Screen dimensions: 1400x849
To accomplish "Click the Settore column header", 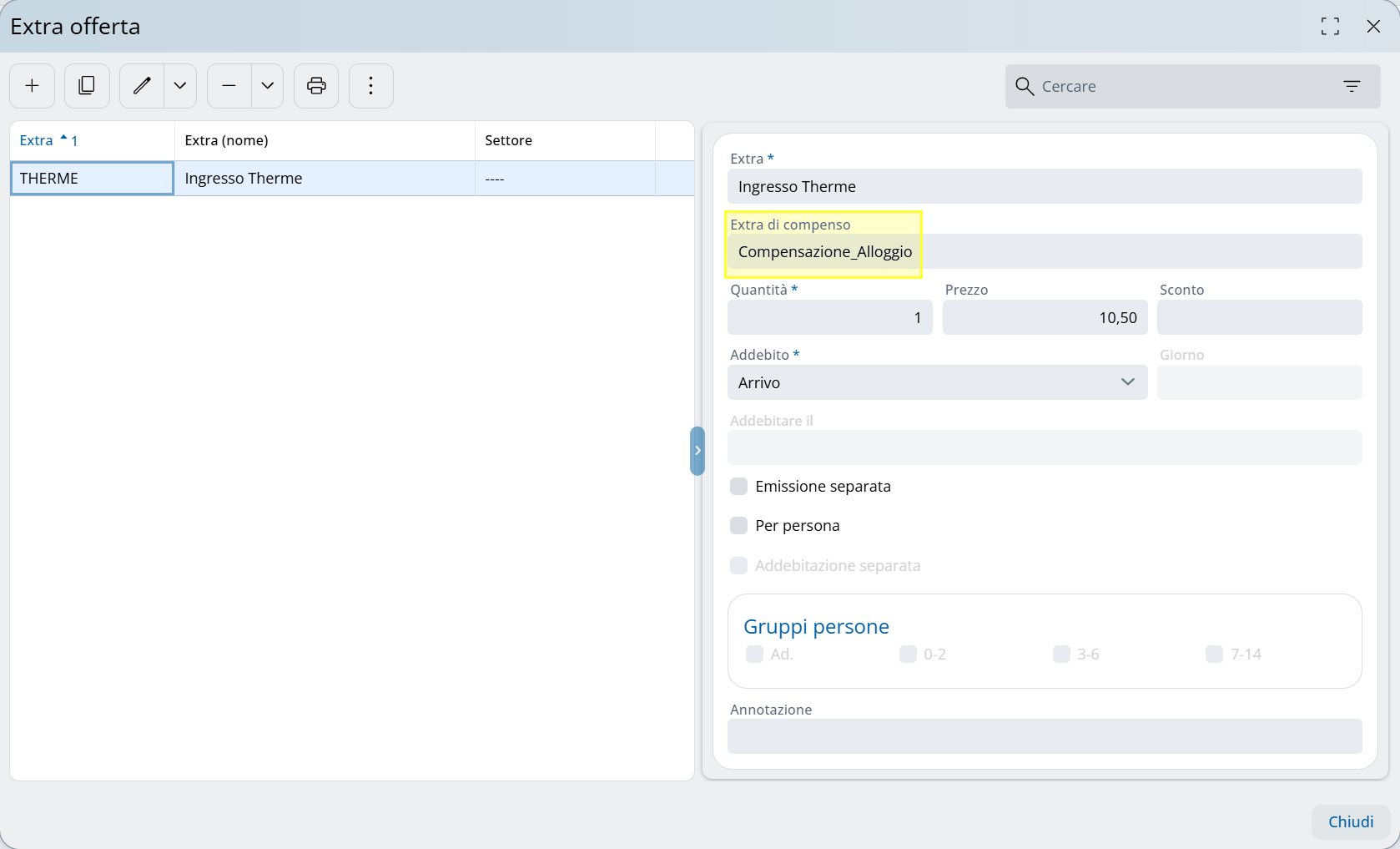I will click(508, 140).
